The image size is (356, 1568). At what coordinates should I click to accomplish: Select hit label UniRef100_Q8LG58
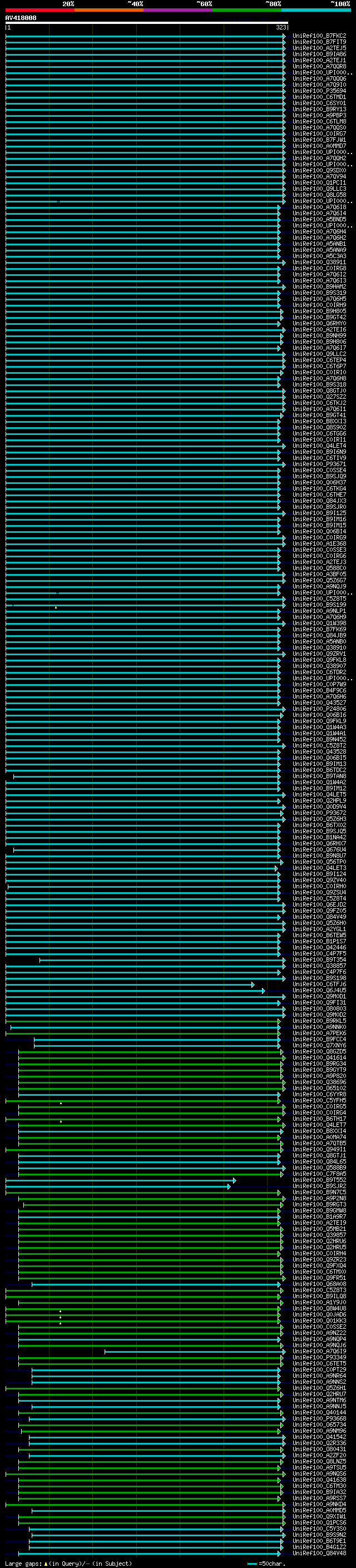319,195
